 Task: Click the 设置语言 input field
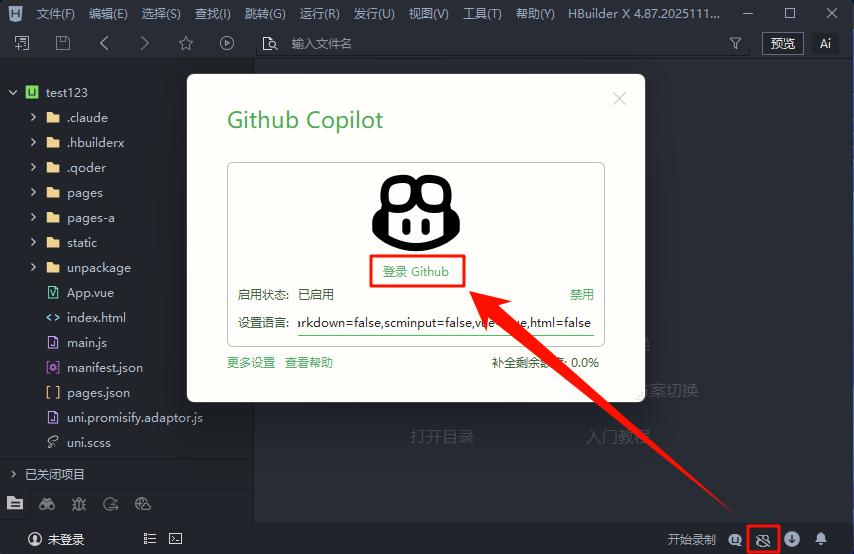click(445, 323)
